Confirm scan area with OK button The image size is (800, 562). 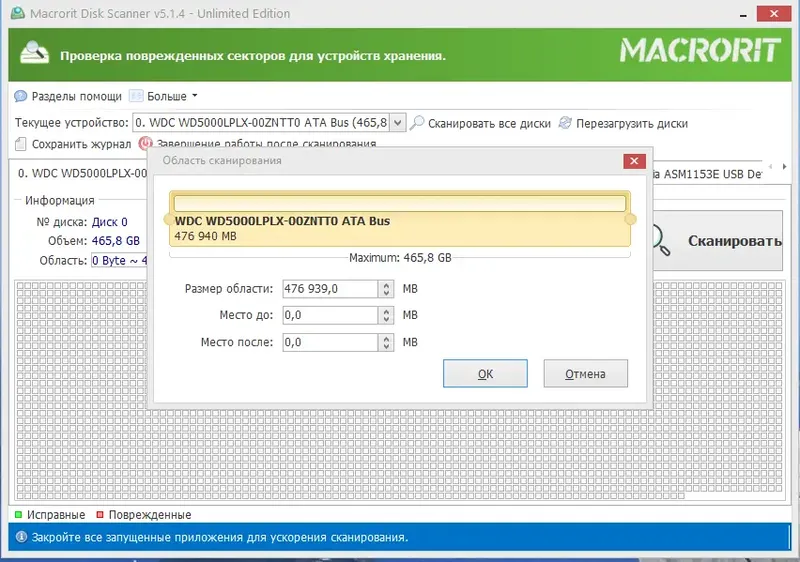pyautogui.click(x=485, y=374)
